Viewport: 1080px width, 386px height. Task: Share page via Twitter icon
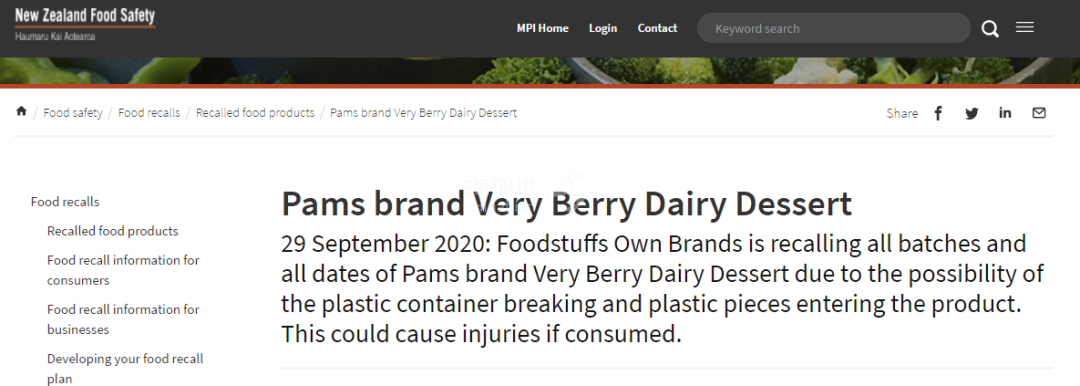pyautogui.click(x=972, y=113)
